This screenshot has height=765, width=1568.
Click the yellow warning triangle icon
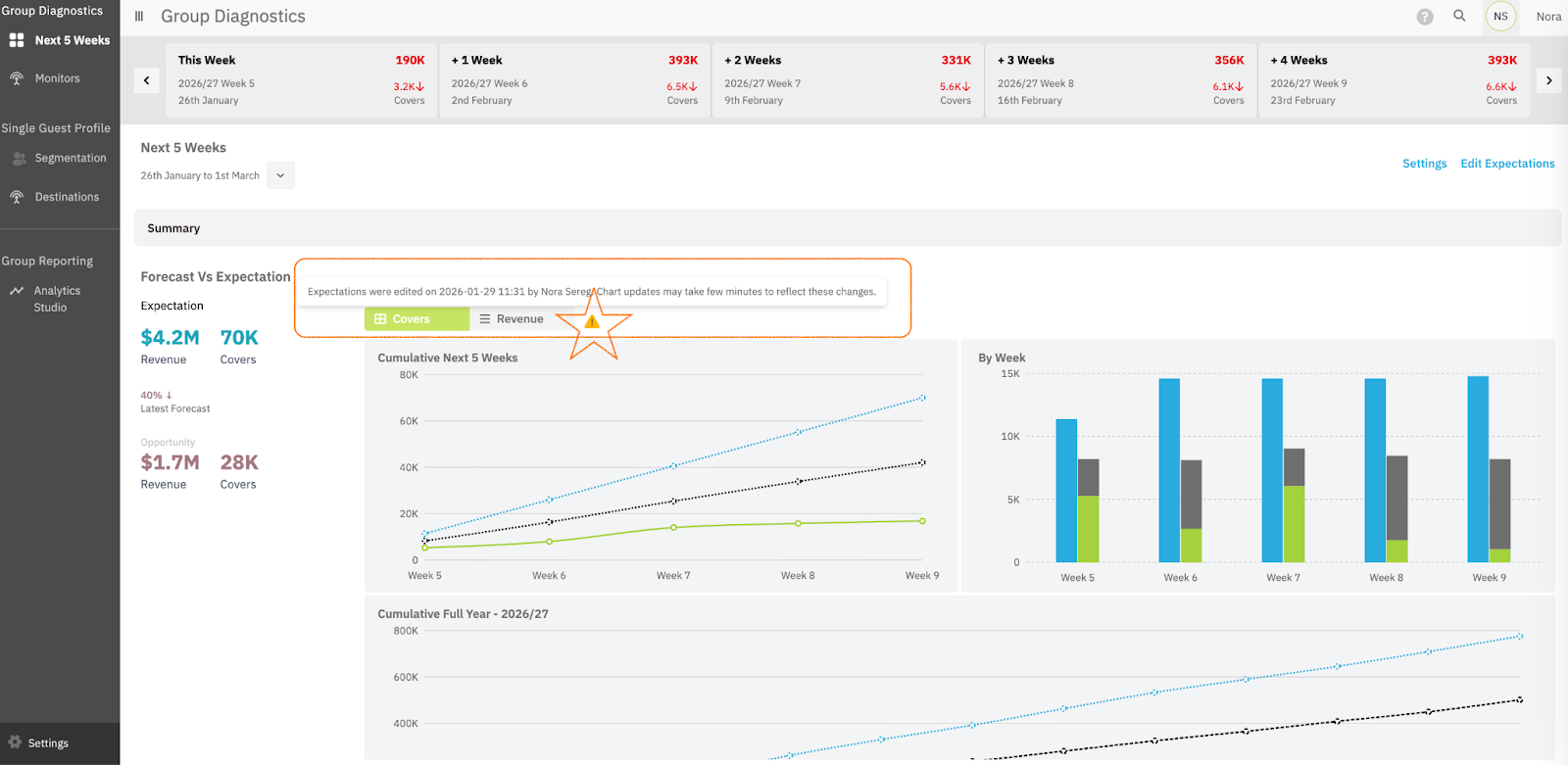click(592, 322)
